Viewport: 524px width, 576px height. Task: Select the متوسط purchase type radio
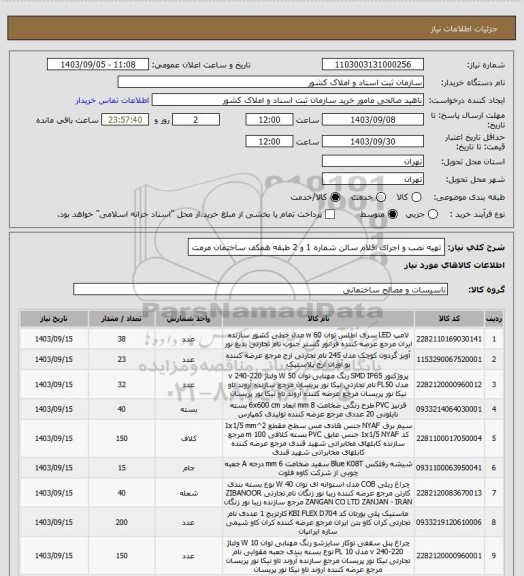click(x=393, y=214)
